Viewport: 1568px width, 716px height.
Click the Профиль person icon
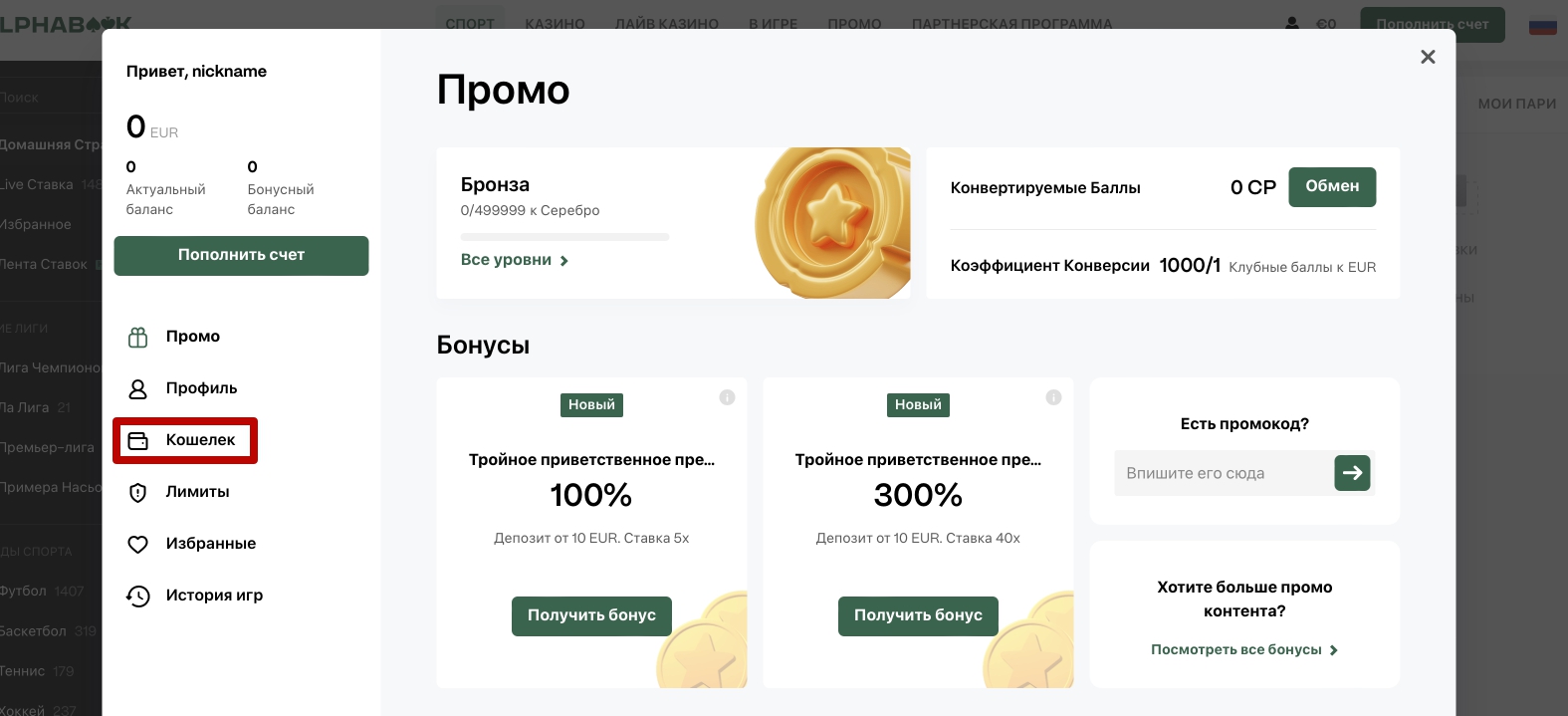click(x=138, y=389)
